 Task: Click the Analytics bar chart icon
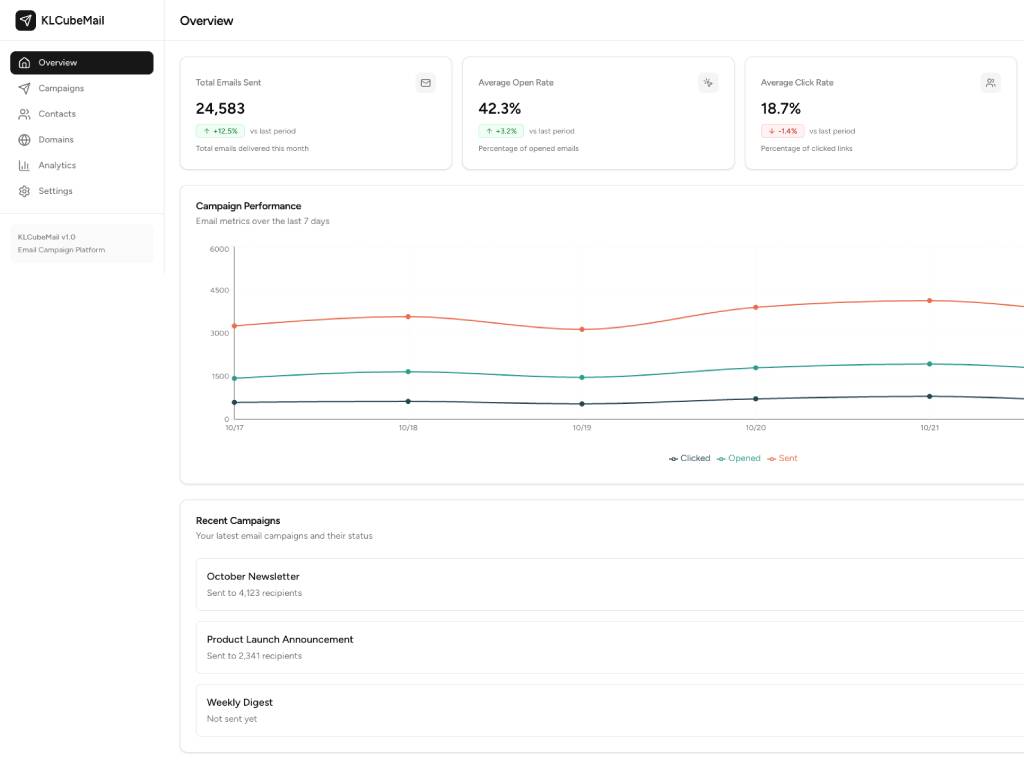pos(23,165)
